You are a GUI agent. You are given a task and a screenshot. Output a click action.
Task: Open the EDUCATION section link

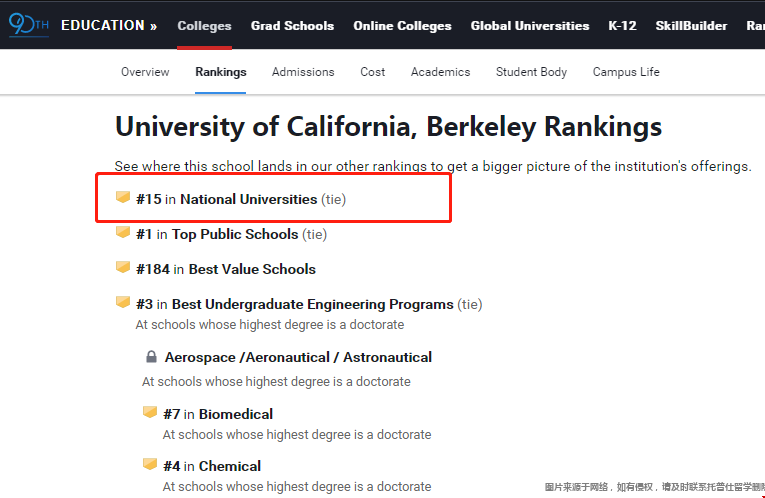click(109, 25)
